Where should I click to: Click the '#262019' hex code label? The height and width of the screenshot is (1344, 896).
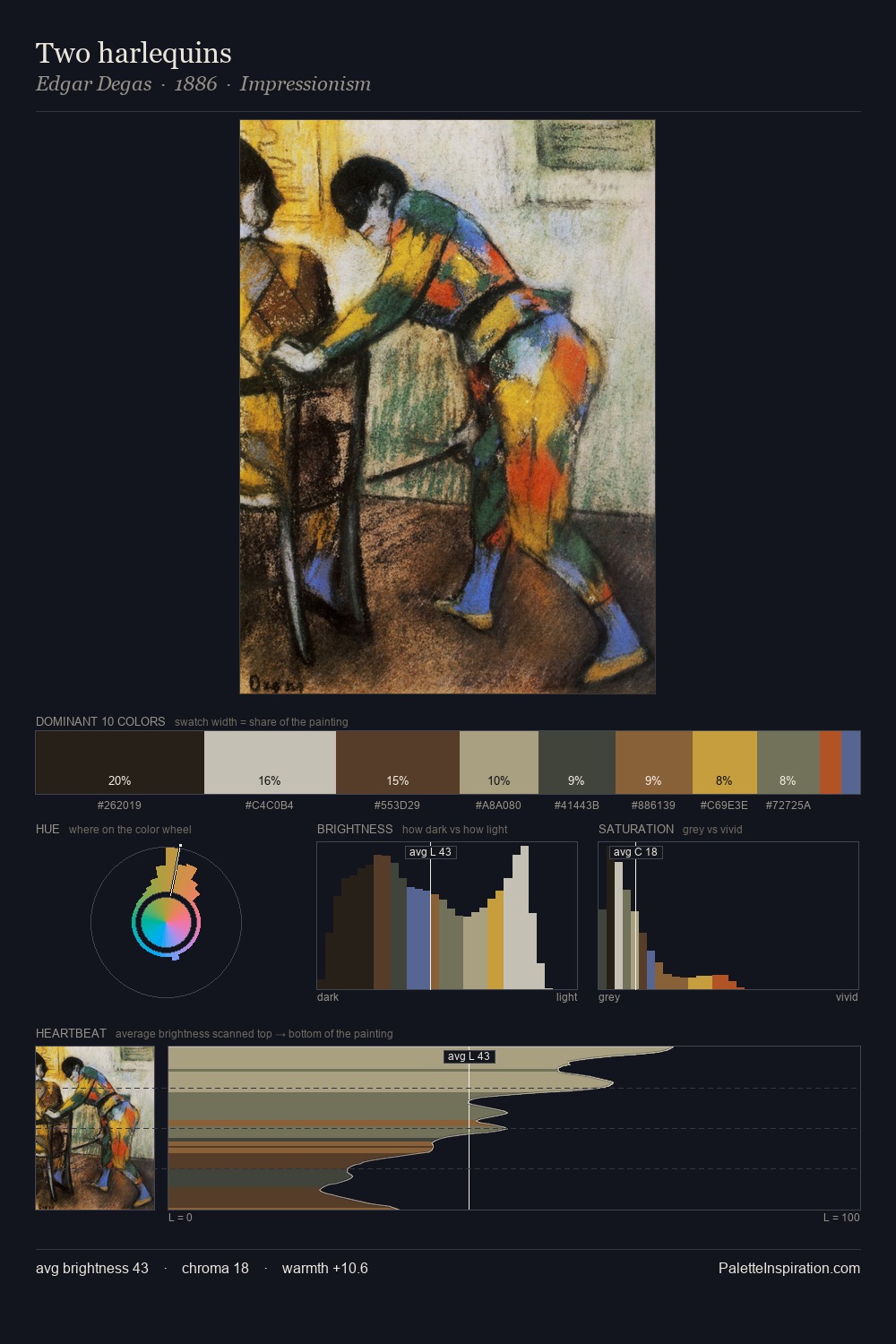tap(119, 806)
